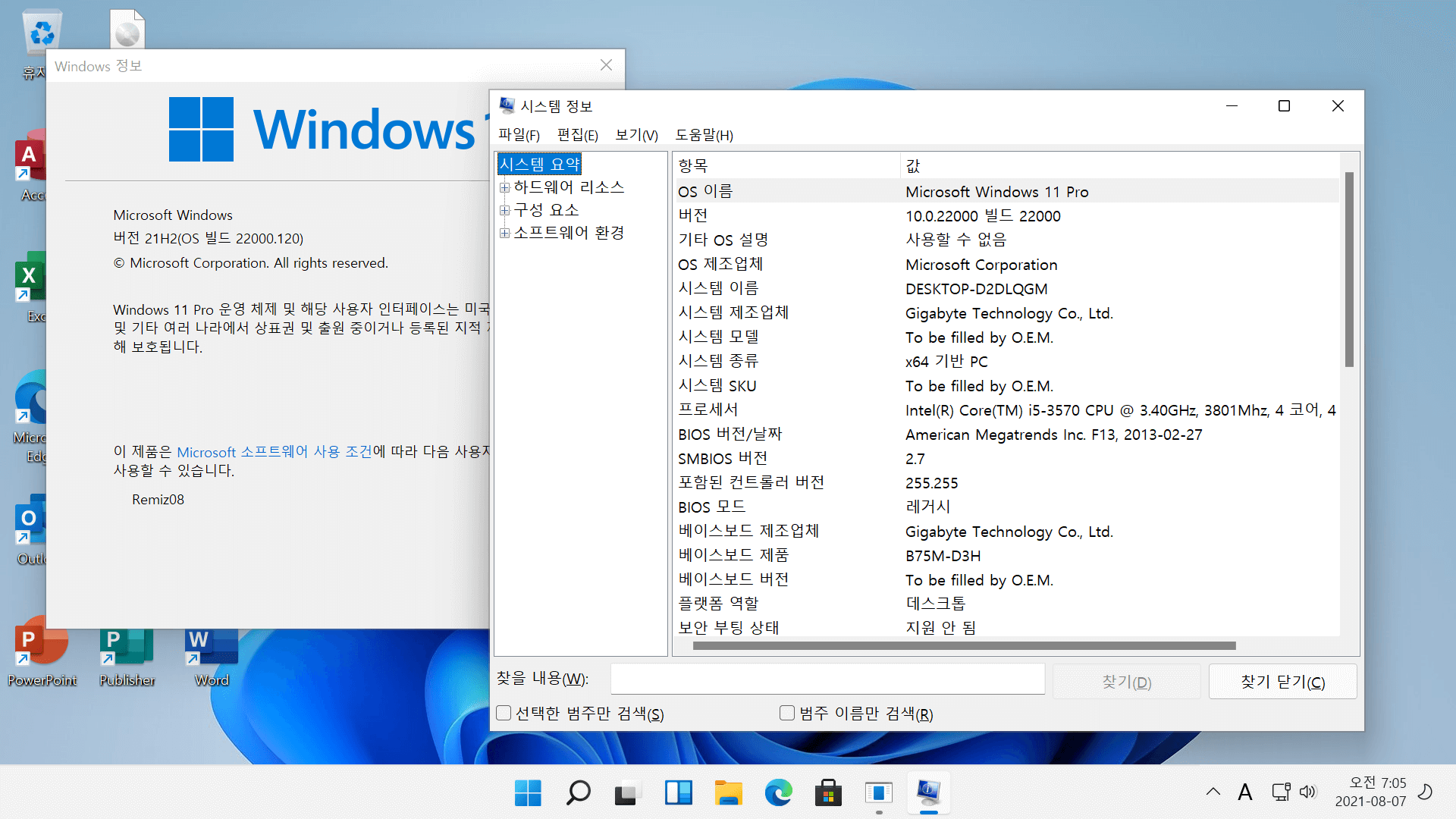Open the volume tray icon
1456x819 pixels.
(x=1308, y=792)
